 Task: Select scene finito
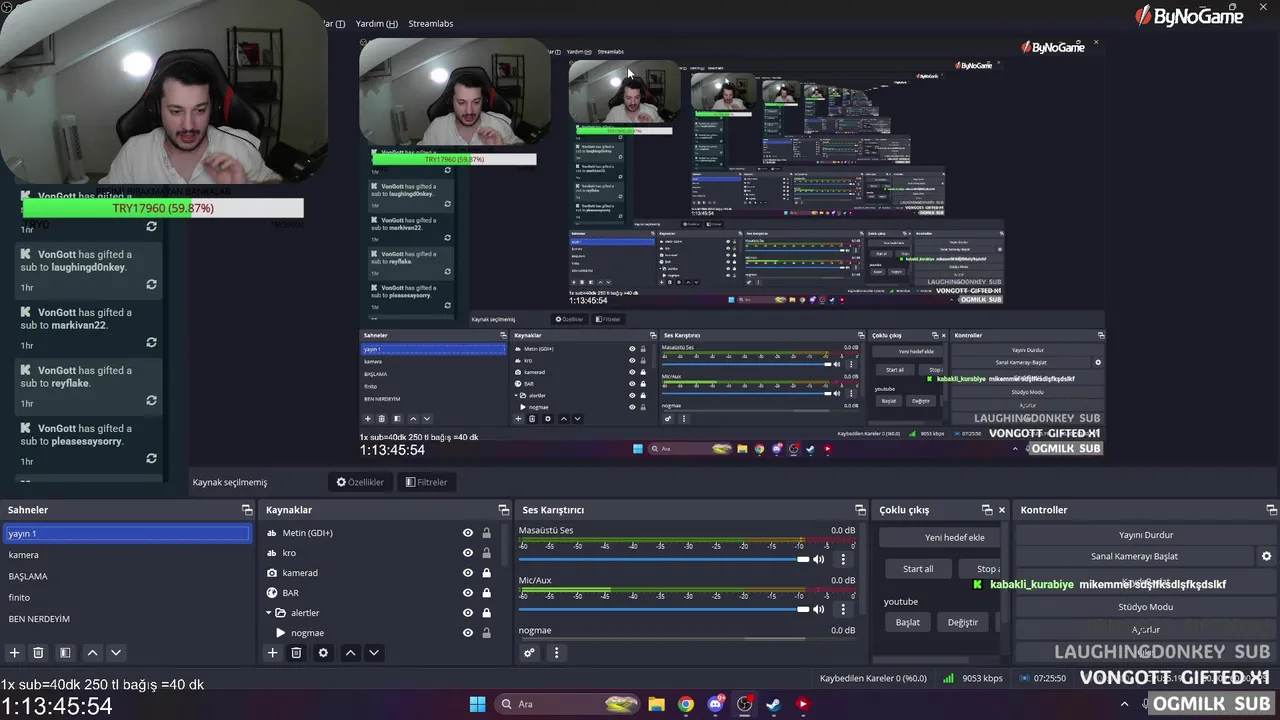click(127, 597)
